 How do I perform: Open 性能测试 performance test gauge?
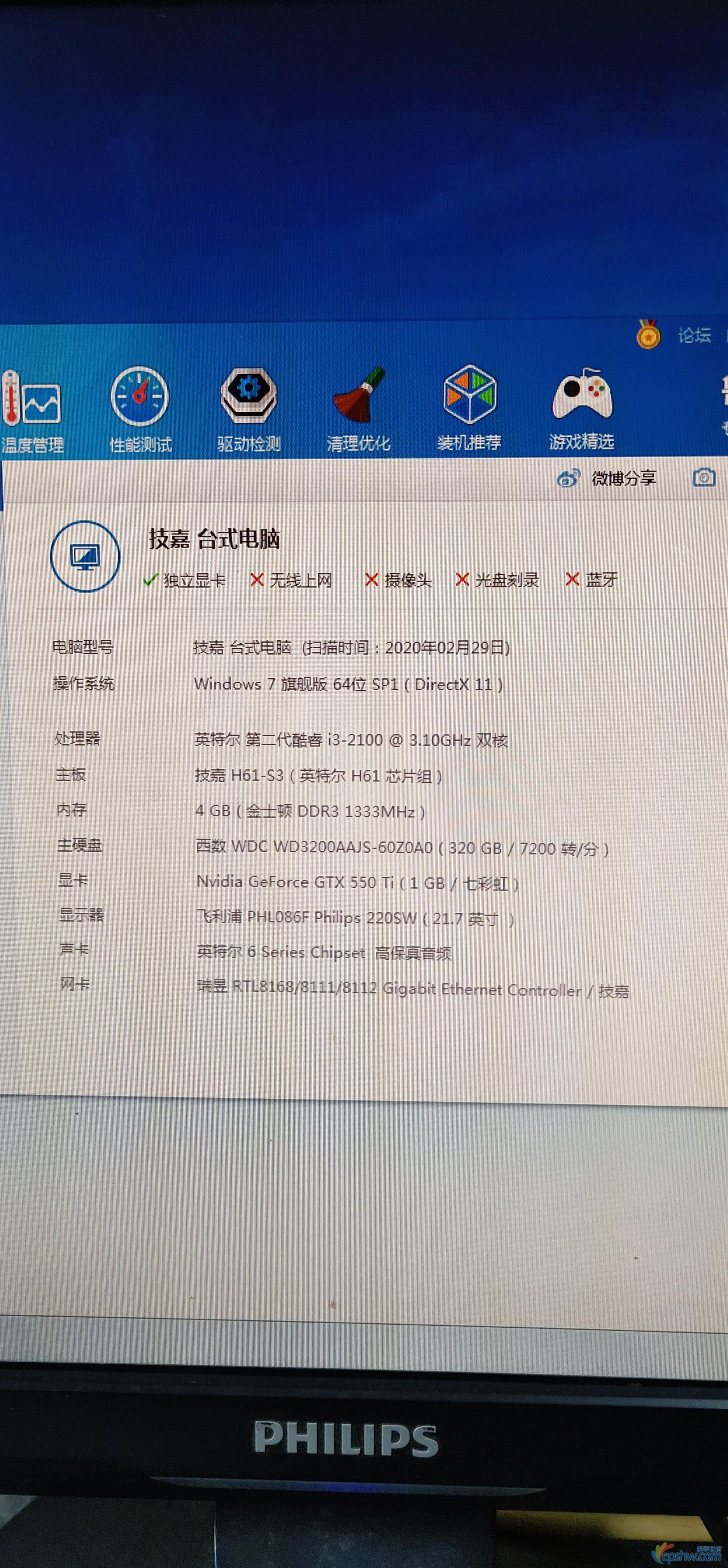coord(140,410)
